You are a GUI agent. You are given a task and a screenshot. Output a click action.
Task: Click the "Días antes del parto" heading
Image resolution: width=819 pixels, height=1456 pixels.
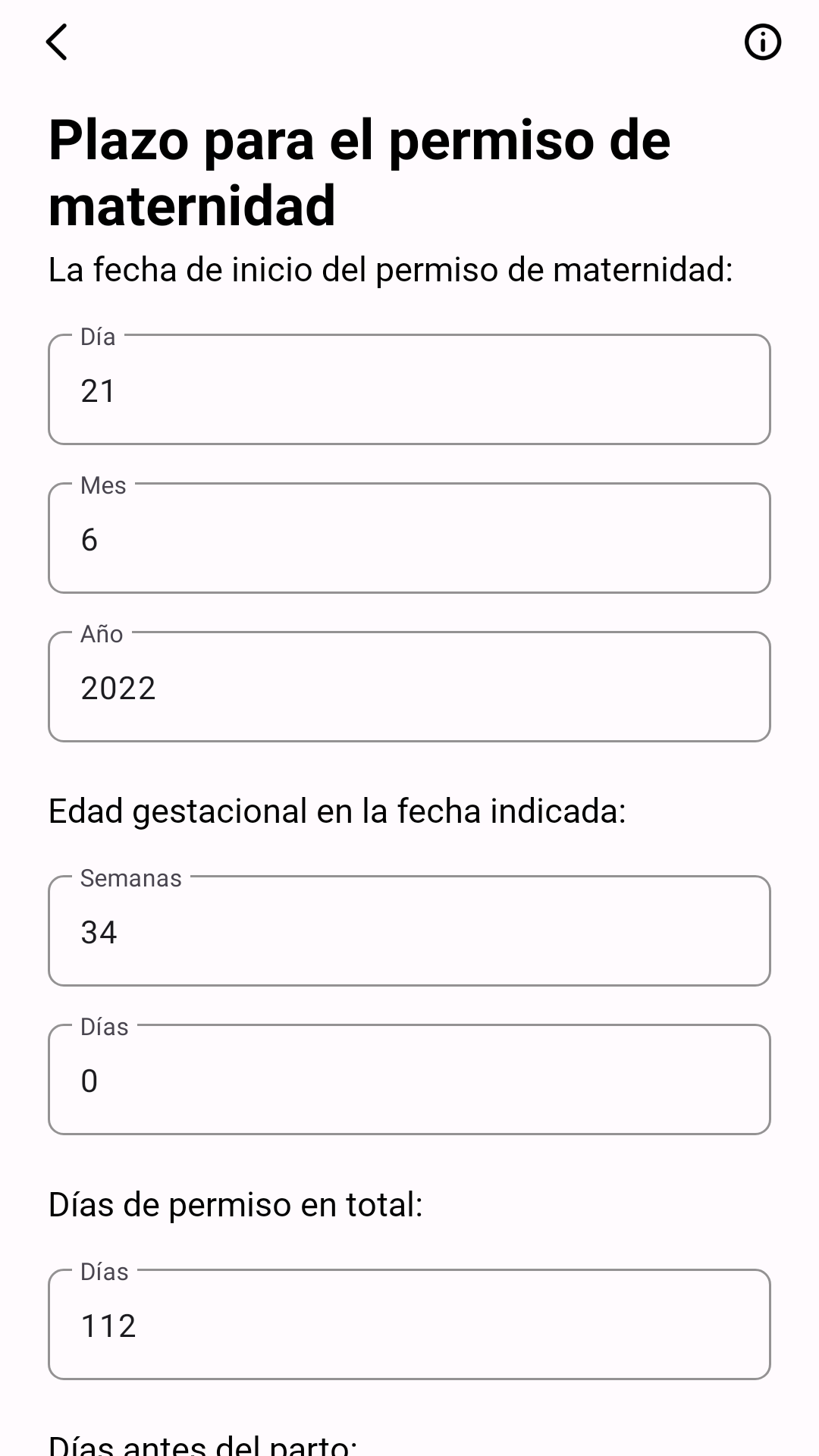(x=202, y=1444)
